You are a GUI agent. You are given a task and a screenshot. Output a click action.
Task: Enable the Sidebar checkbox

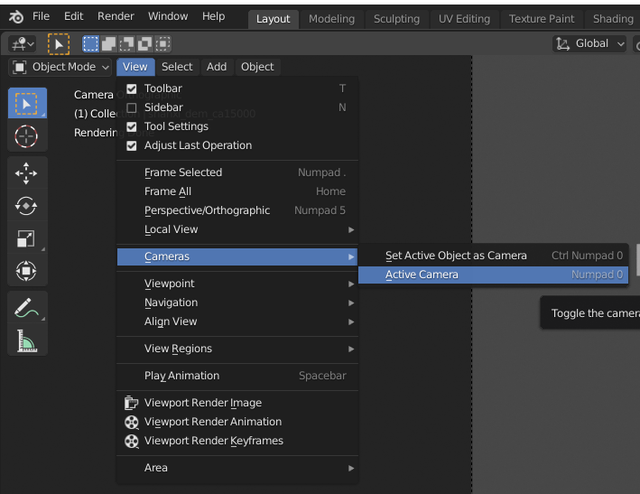tap(132, 108)
